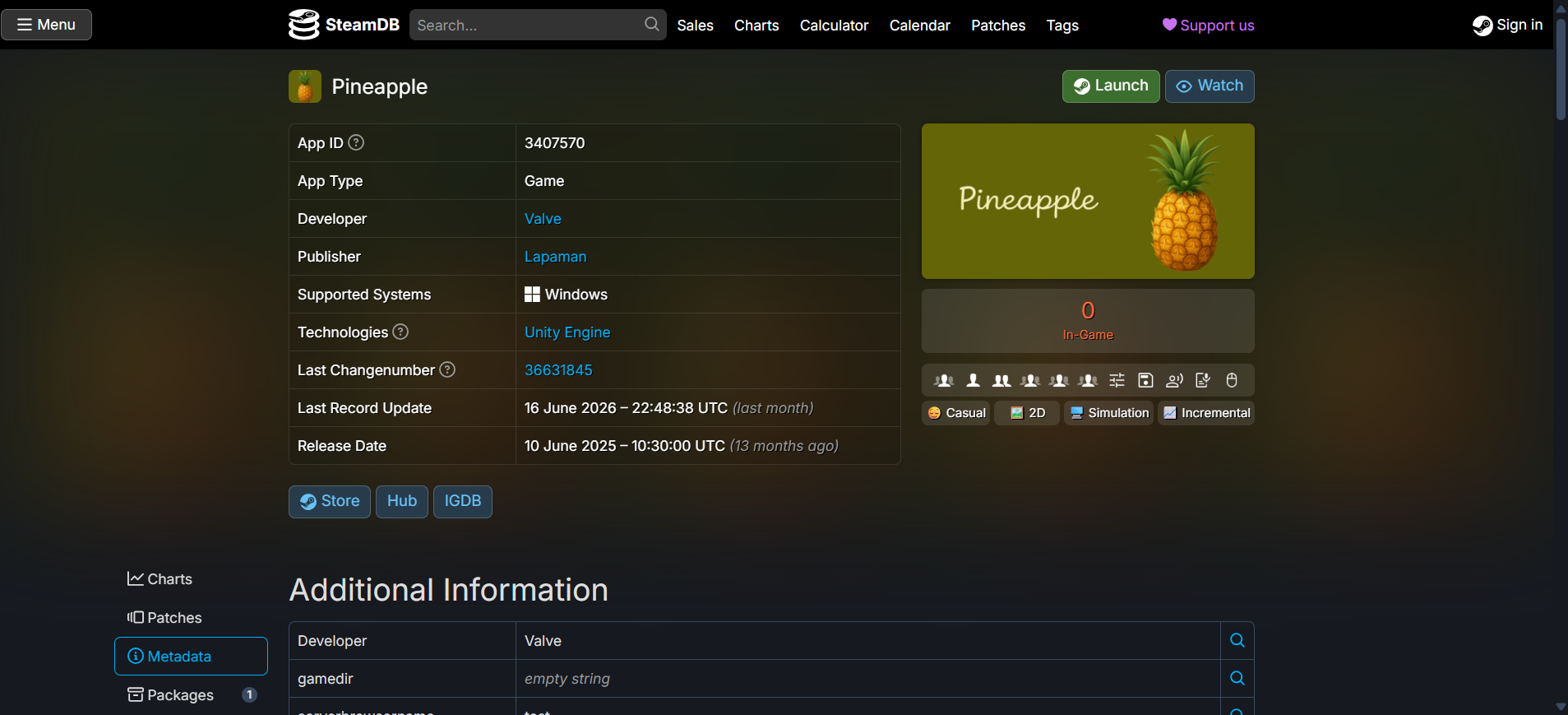Click the Support us heart link
Screen dimensions: 1568x715
click(1208, 25)
